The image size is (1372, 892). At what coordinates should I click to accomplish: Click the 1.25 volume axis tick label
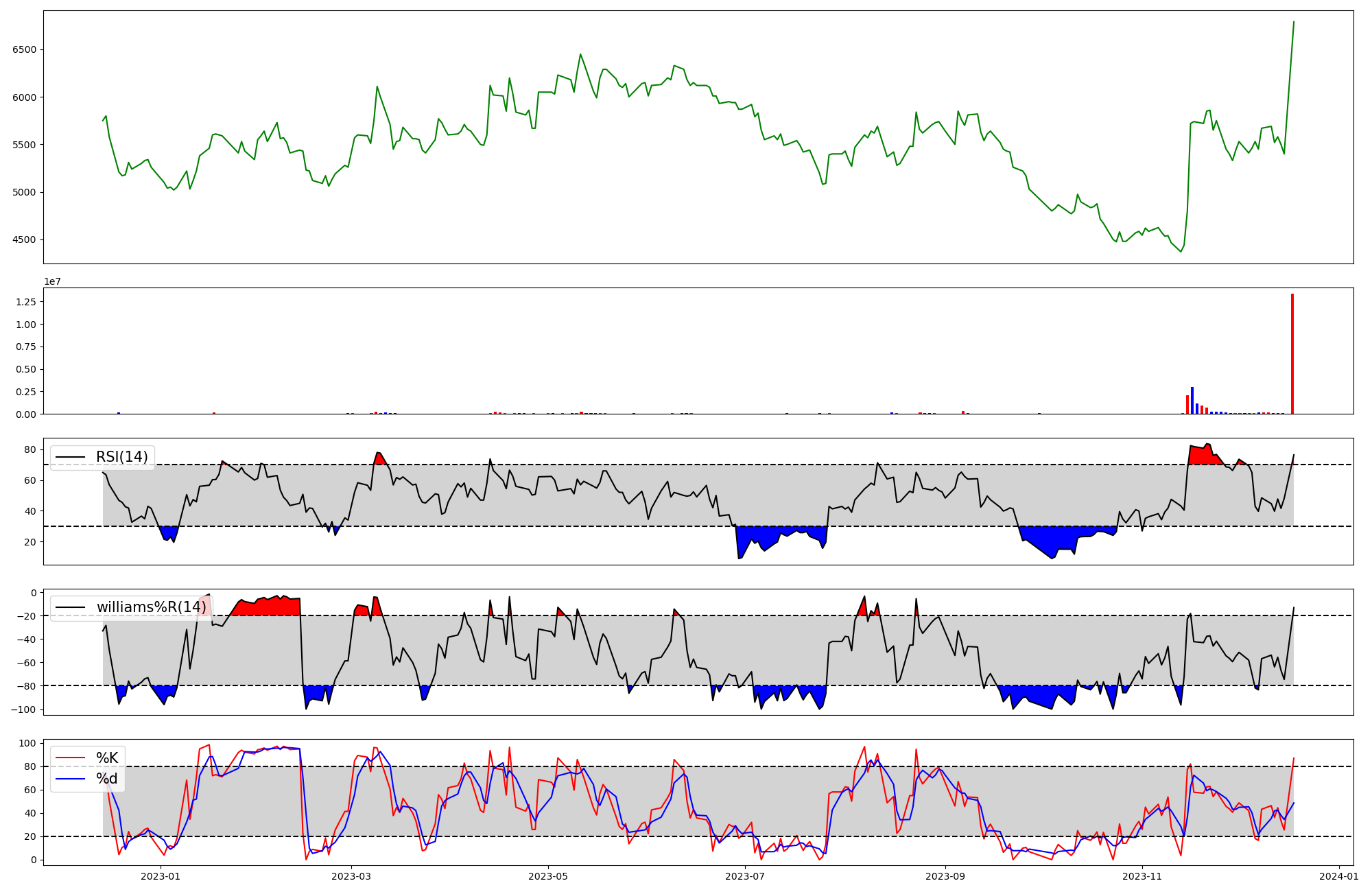[x=26, y=302]
